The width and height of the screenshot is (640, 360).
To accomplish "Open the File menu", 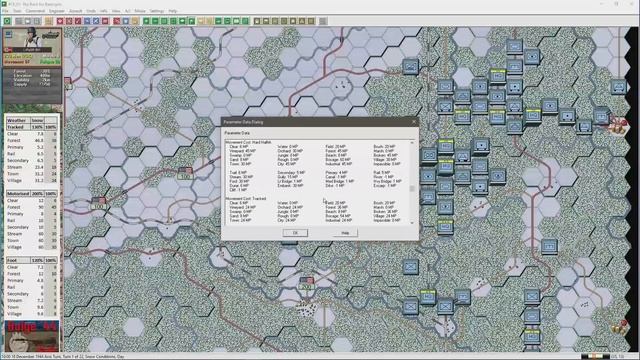I will (x=6, y=11).
